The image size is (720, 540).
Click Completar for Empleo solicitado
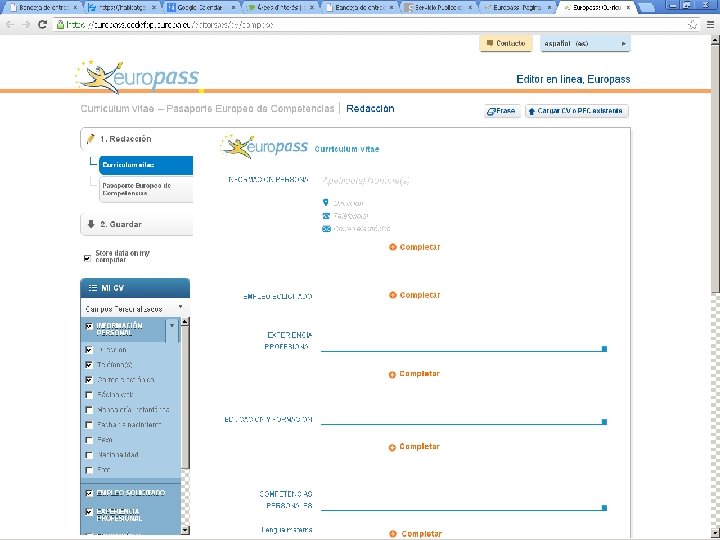pyautogui.click(x=415, y=295)
